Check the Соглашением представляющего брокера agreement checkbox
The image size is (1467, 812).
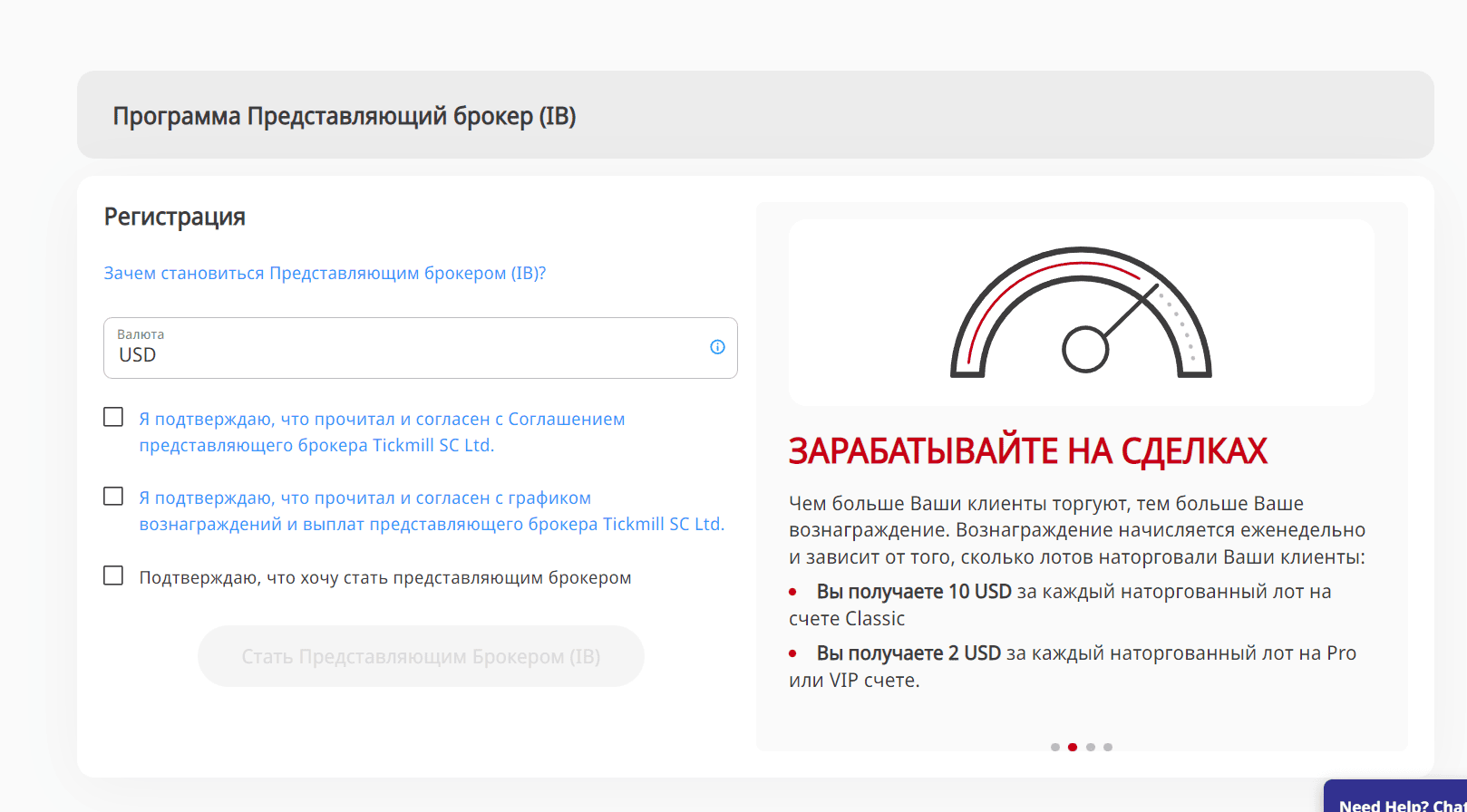click(113, 417)
